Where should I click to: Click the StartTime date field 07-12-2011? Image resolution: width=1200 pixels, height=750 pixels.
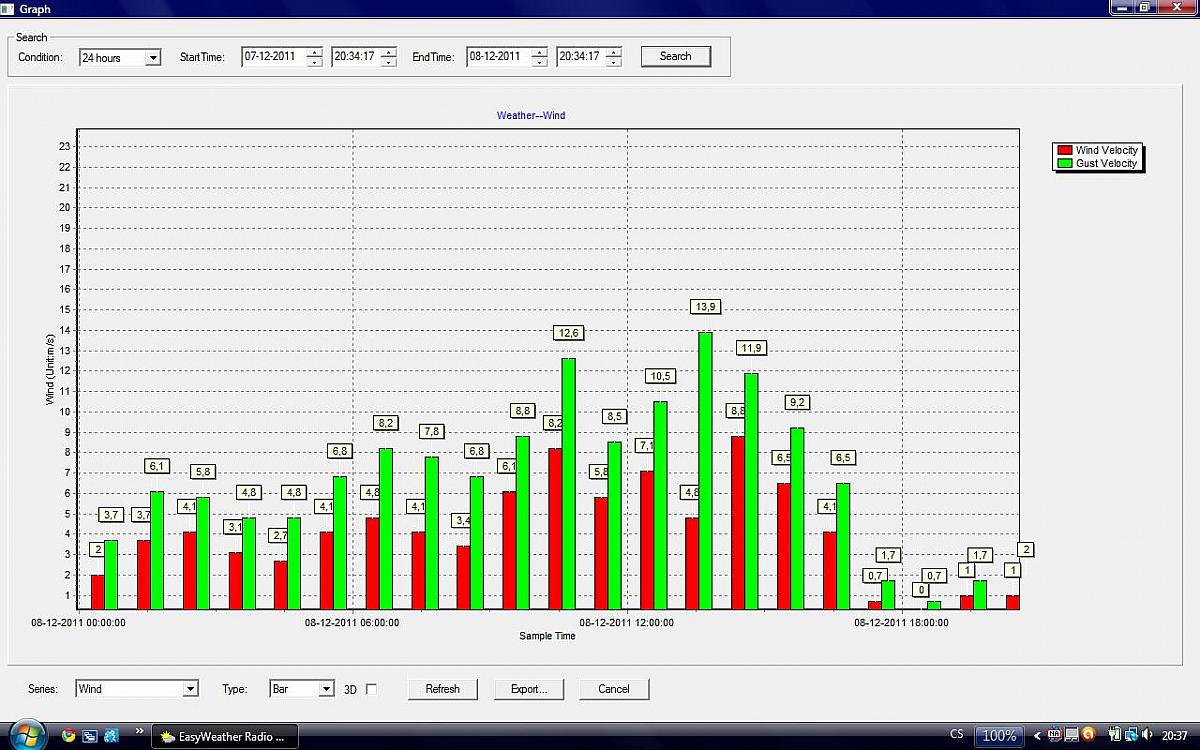point(273,57)
